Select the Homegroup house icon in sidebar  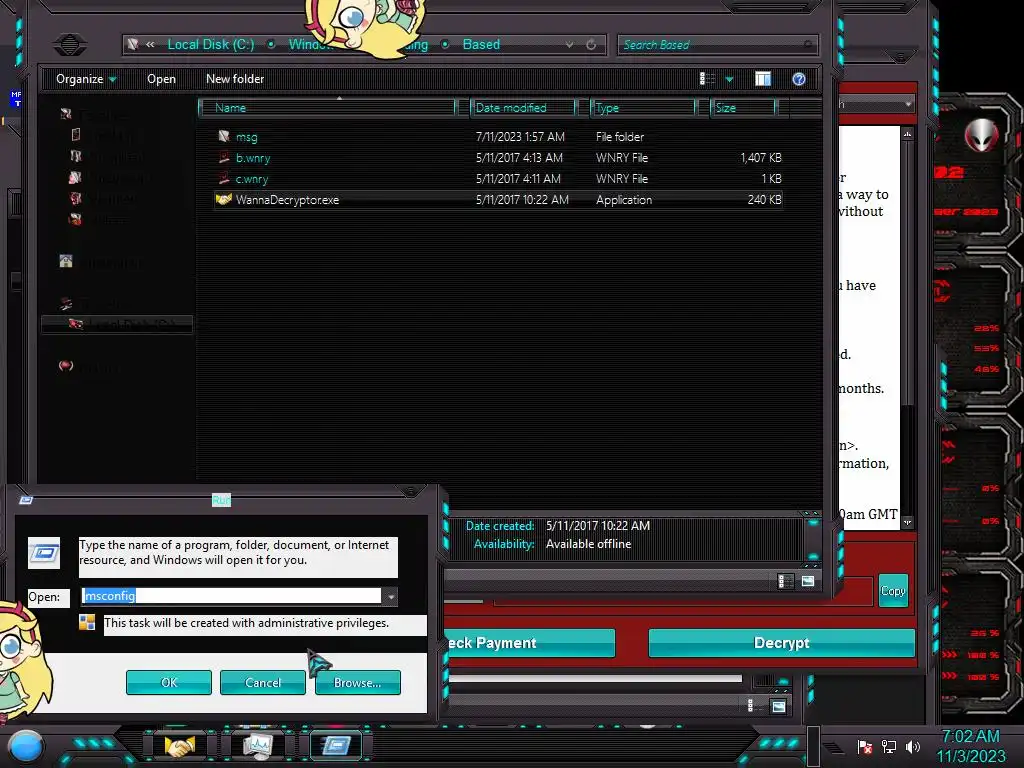pyautogui.click(x=66, y=261)
